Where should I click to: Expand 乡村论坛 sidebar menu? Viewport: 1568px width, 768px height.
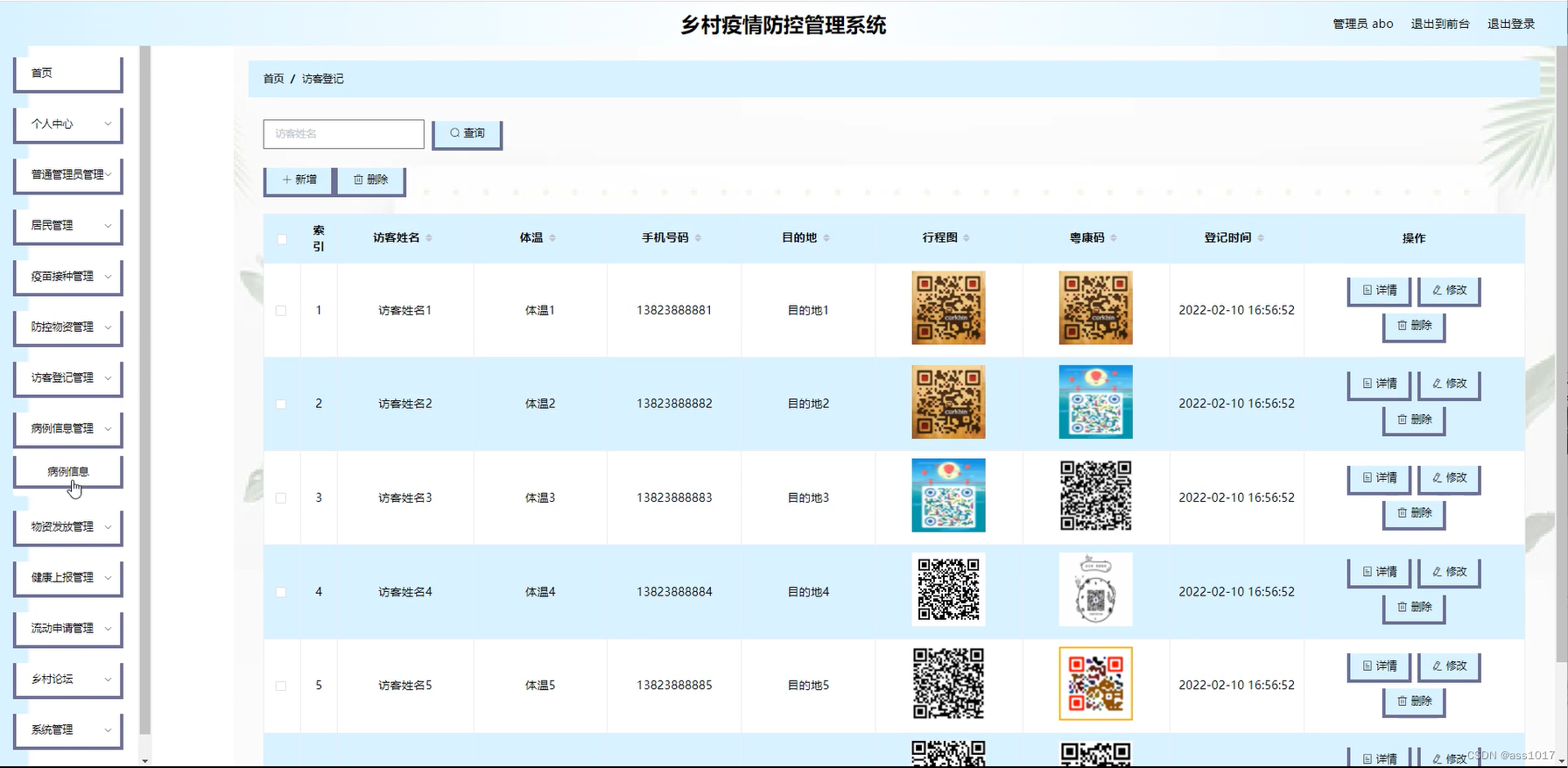pyautogui.click(x=67, y=680)
